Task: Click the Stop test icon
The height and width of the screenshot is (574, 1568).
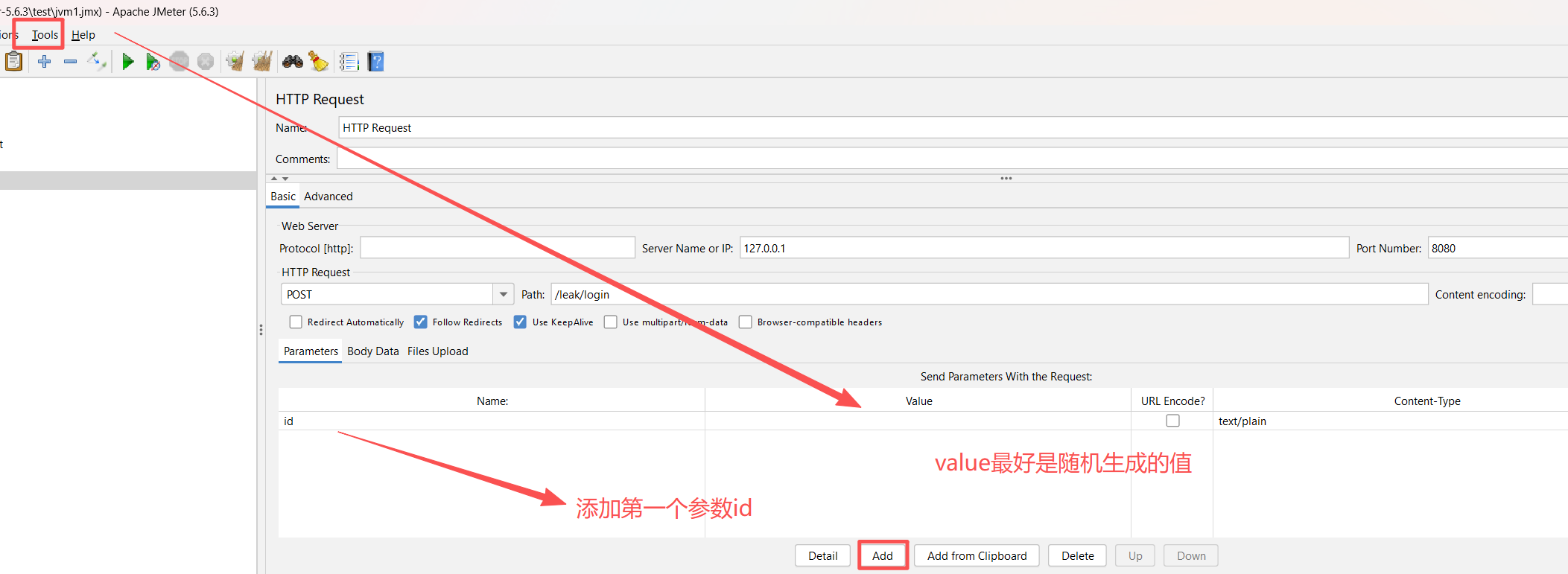Action: [x=180, y=62]
